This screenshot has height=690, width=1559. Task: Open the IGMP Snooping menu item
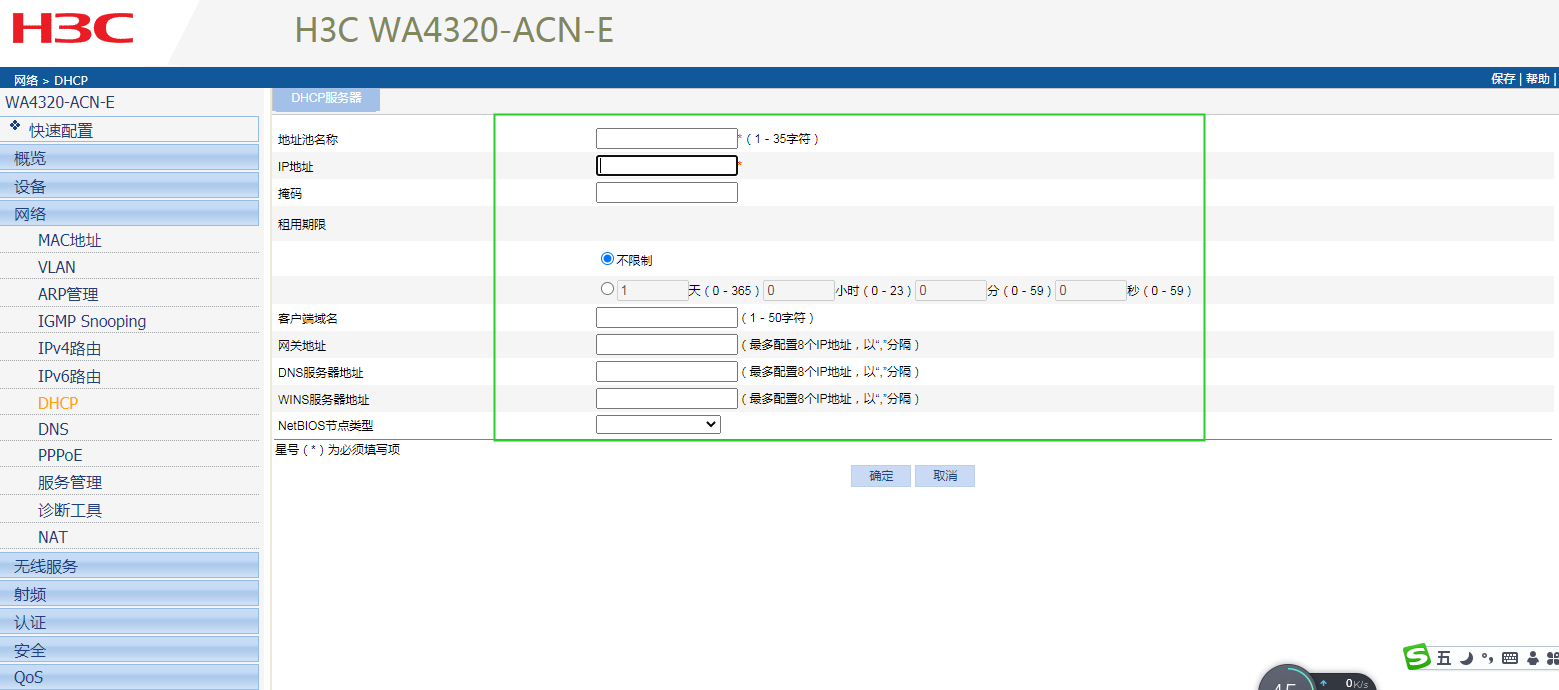(x=92, y=321)
